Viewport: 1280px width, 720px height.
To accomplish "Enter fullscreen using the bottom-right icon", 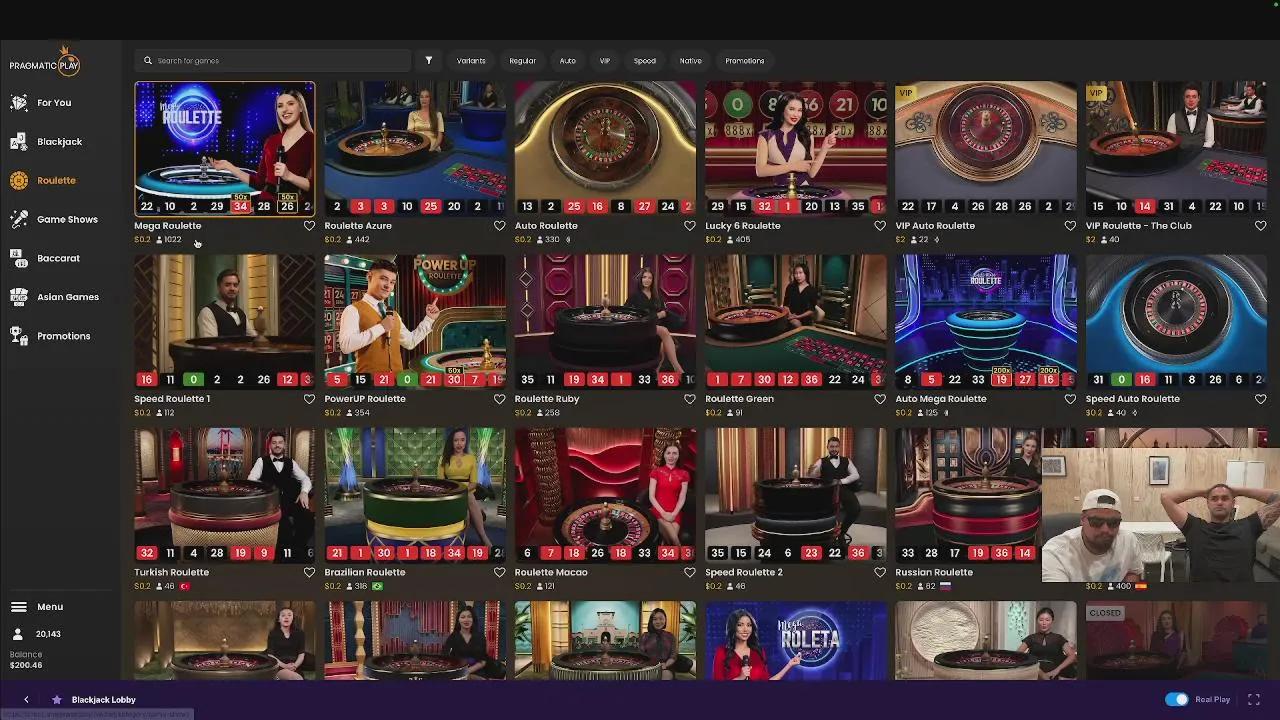I will coord(1254,700).
